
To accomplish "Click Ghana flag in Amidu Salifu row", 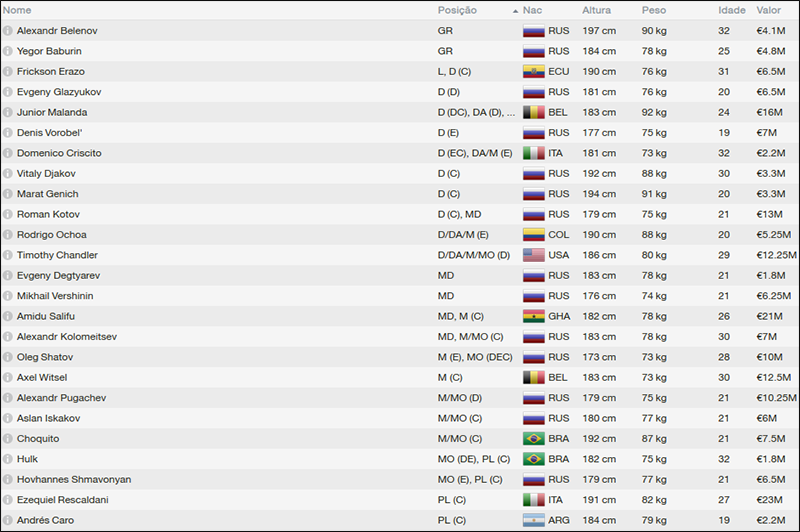I will pos(533,317).
